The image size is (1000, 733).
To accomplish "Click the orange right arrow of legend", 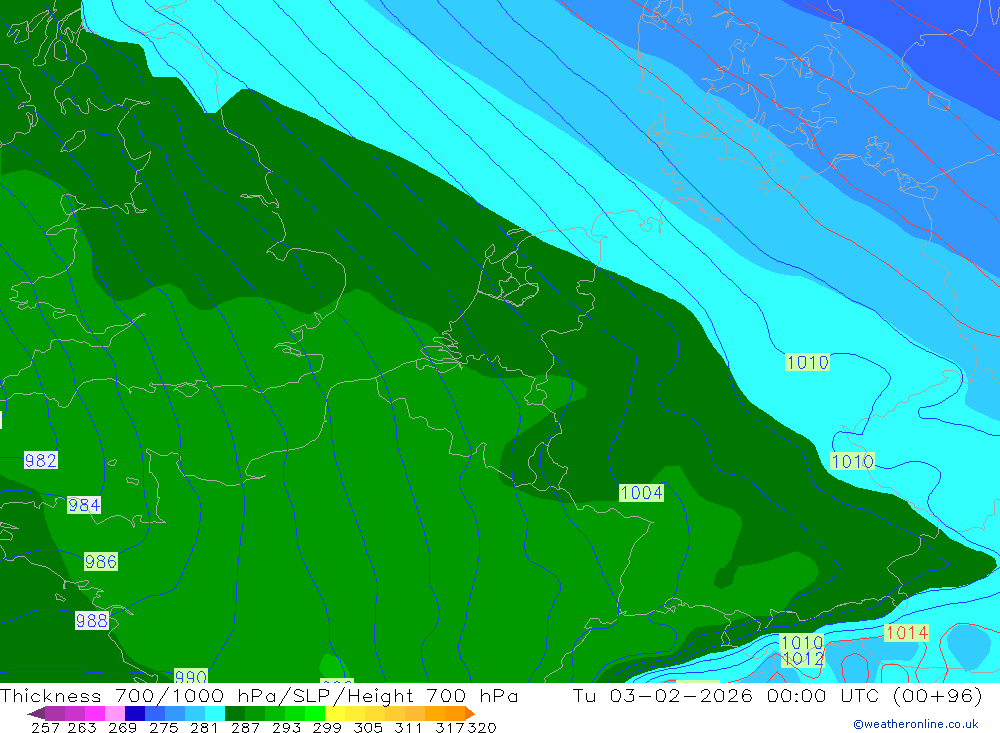I will point(470,713).
